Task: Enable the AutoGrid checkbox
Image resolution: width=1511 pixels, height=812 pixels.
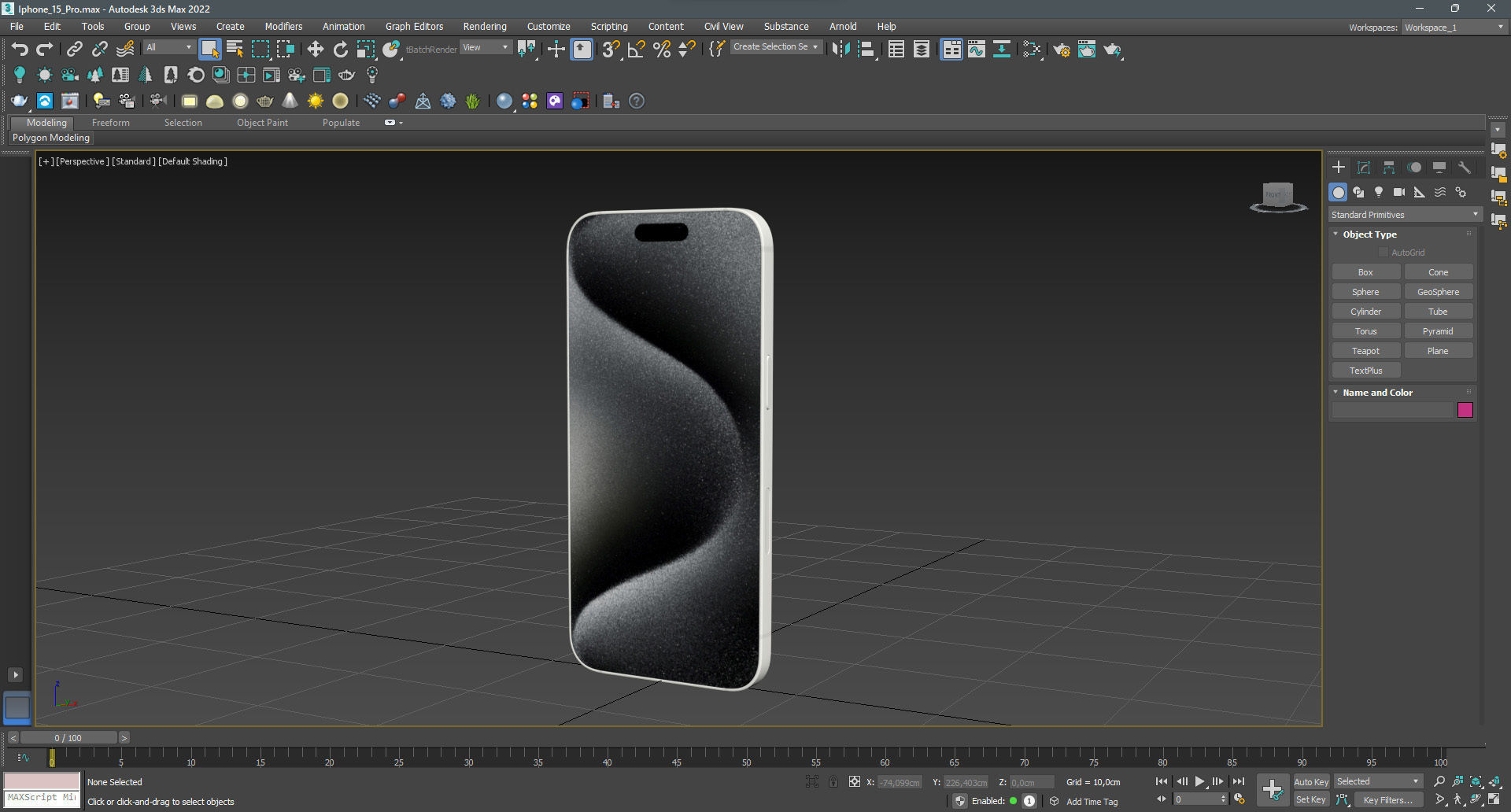Action: point(1384,253)
